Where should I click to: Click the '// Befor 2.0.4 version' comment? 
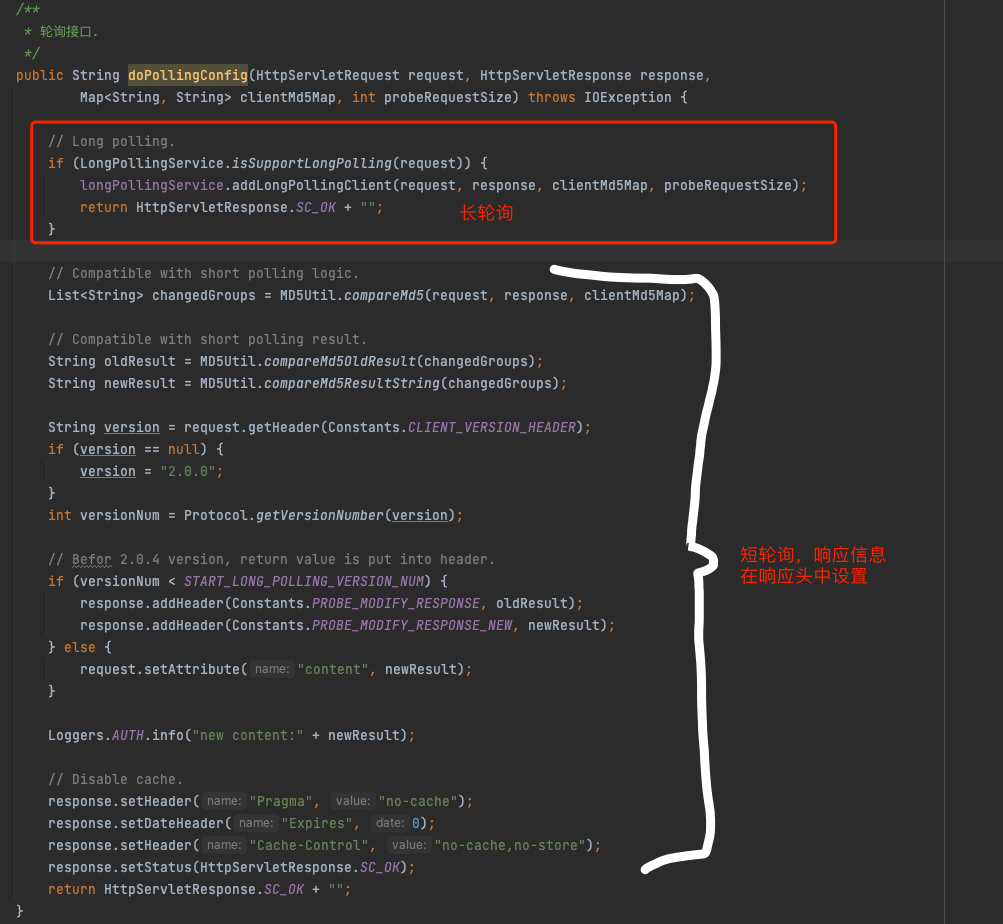click(x=271, y=559)
